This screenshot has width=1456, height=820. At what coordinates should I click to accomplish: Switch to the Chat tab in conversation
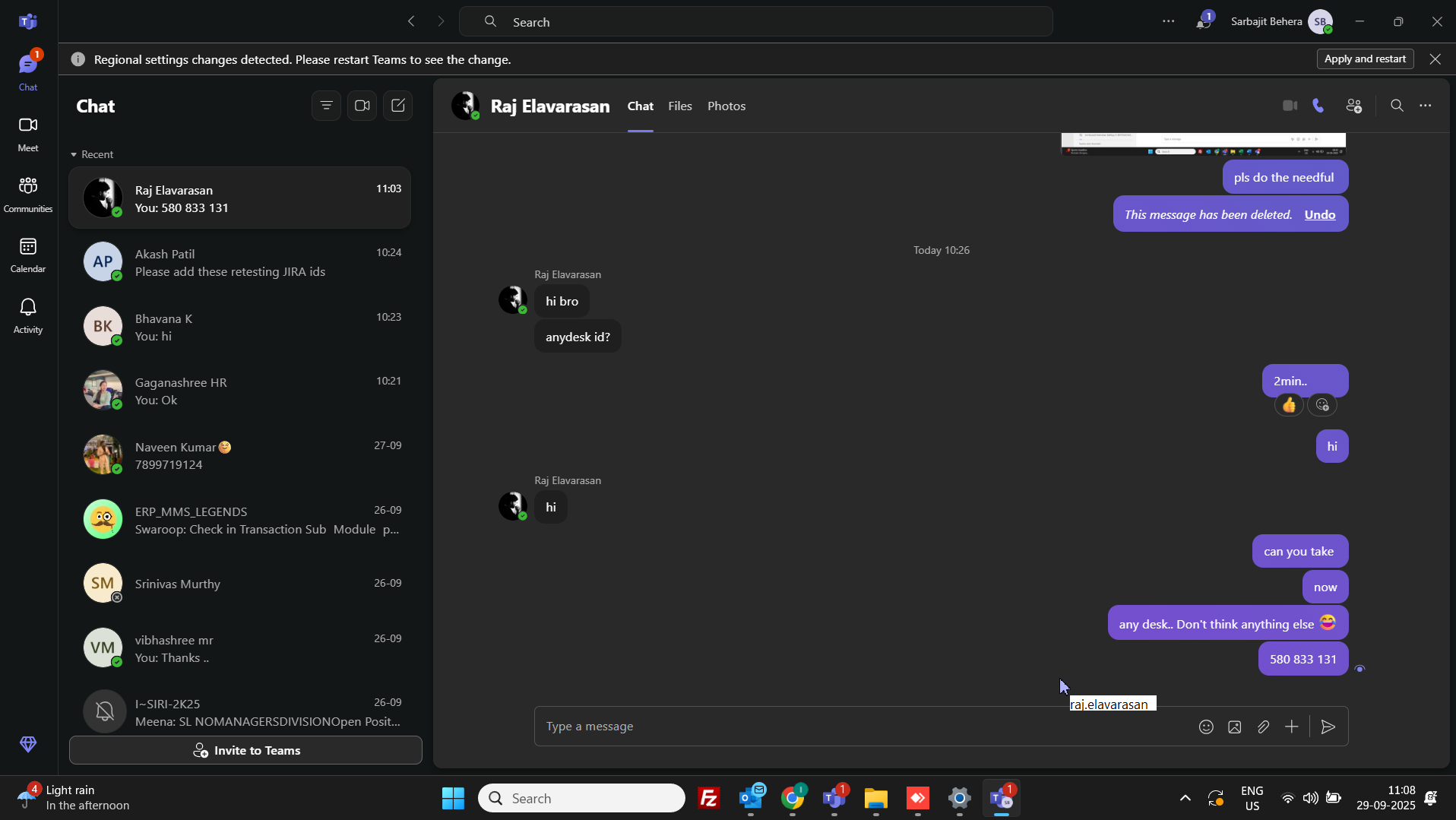pyautogui.click(x=641, y=106)
